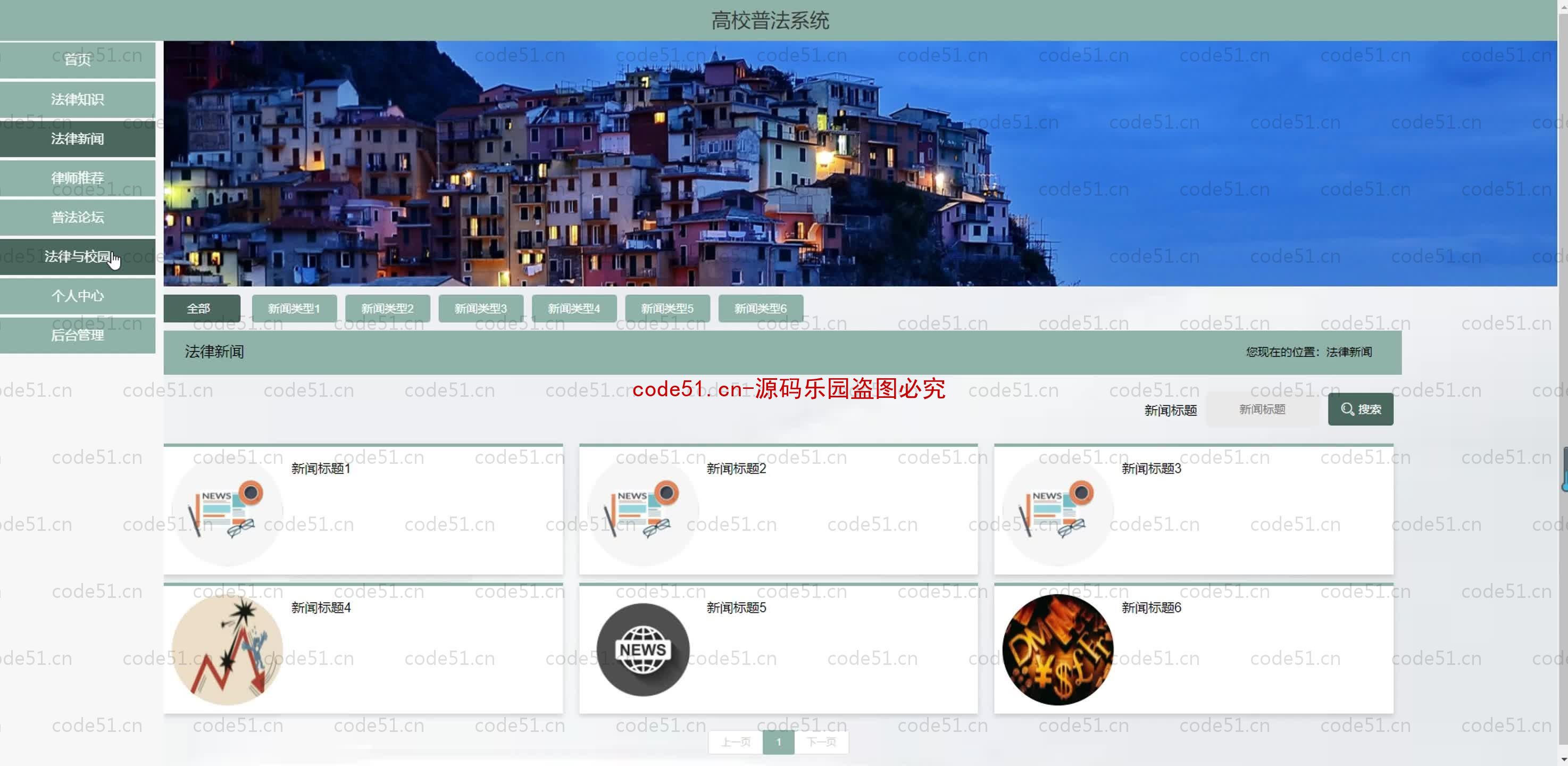The image size is (1568, 766).
Task: Click the globe NEWS icon for 新闻标题5
Action: 642,650
